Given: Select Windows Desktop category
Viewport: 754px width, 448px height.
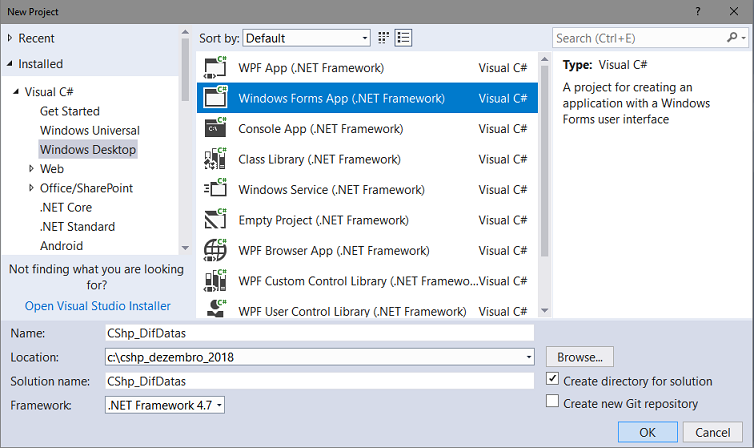Looking at the screenshot, I should pos(88,149).
